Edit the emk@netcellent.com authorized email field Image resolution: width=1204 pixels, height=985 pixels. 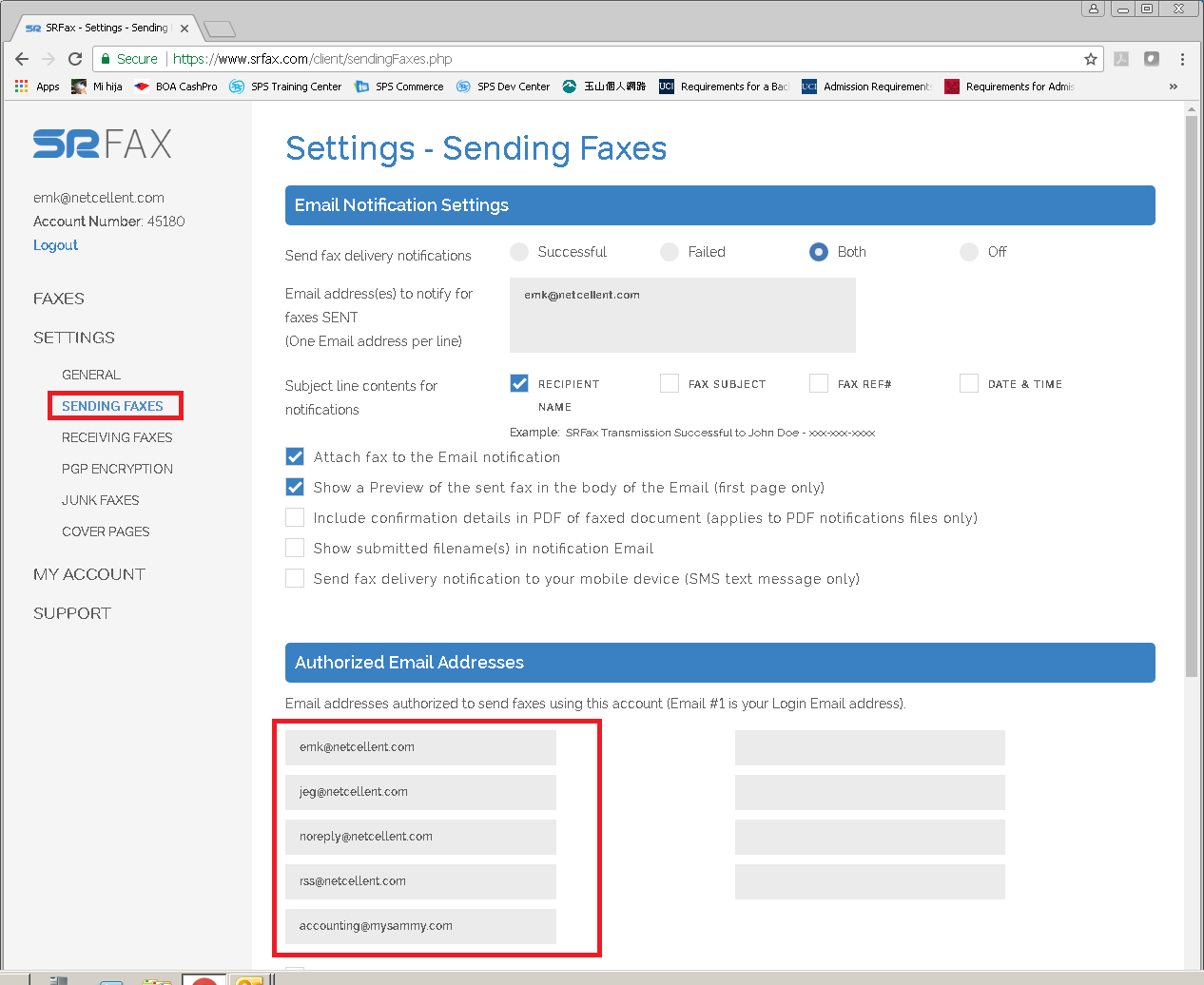pyautogui.click(x=420, y=747)
